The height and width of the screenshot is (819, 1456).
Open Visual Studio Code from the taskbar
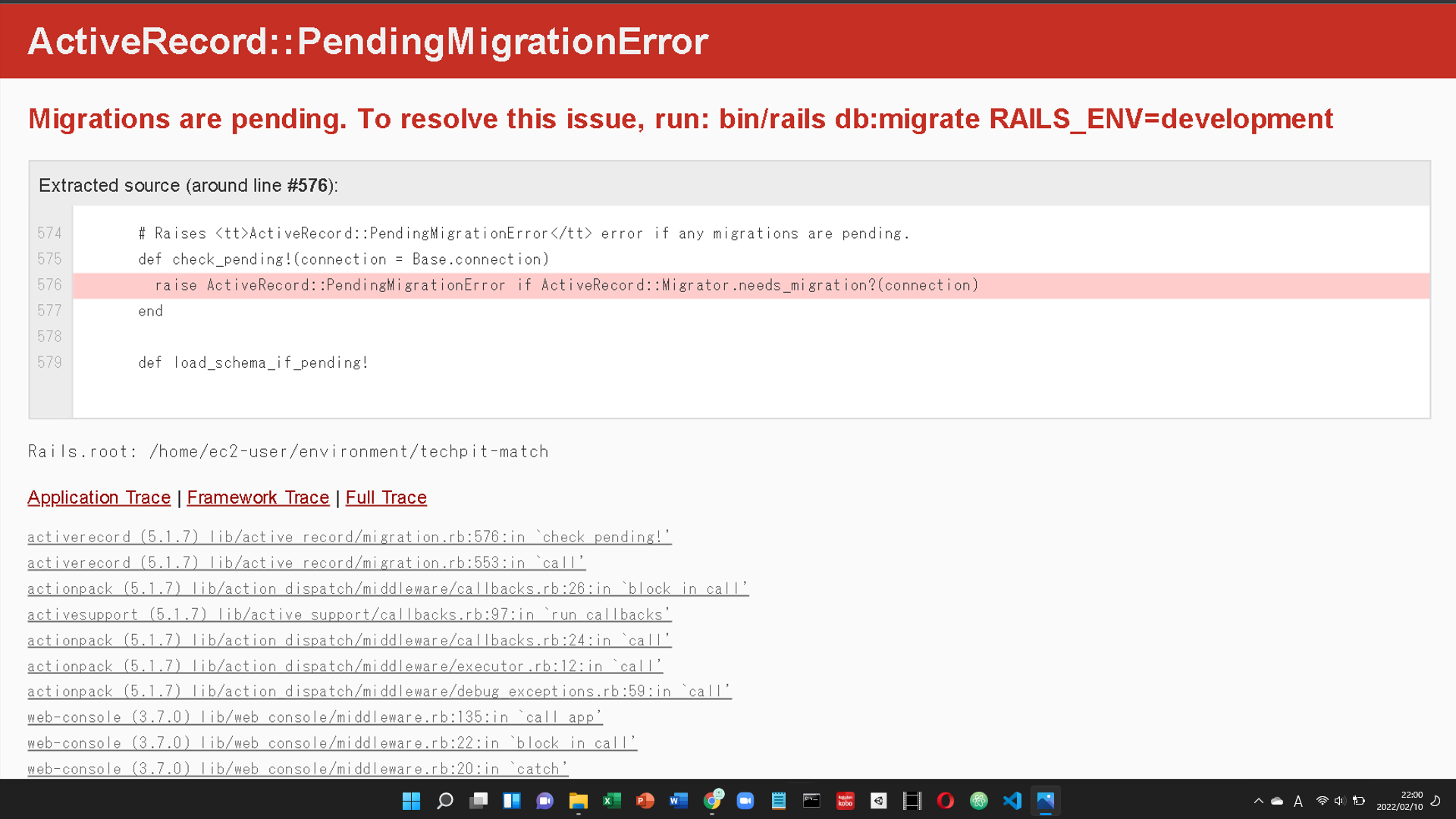(x=1013, y=800)
